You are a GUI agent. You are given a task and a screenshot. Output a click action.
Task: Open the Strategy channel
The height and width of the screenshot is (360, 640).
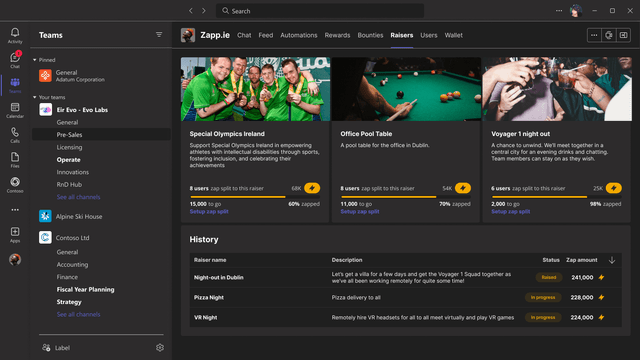tap(69, 302)
